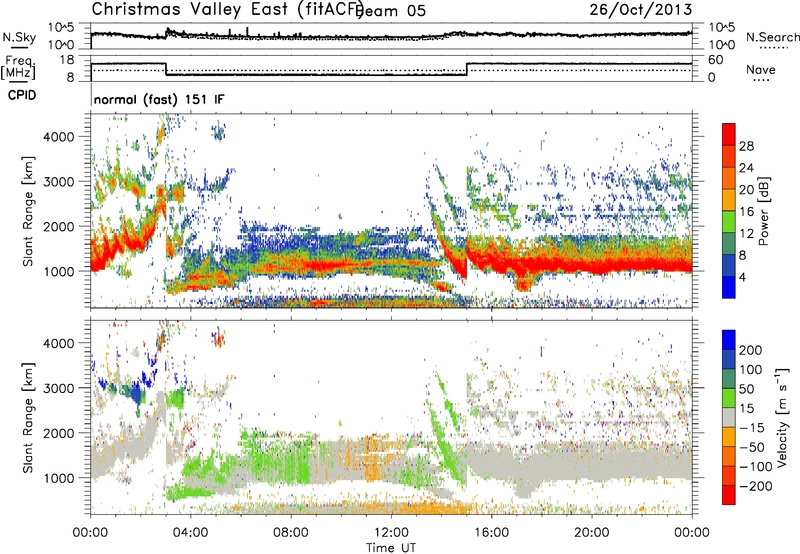The height and width of the screenshot is (554, 800).
Task: Click '3000' tick in velocity panel
Action: (x=59, y=388)
